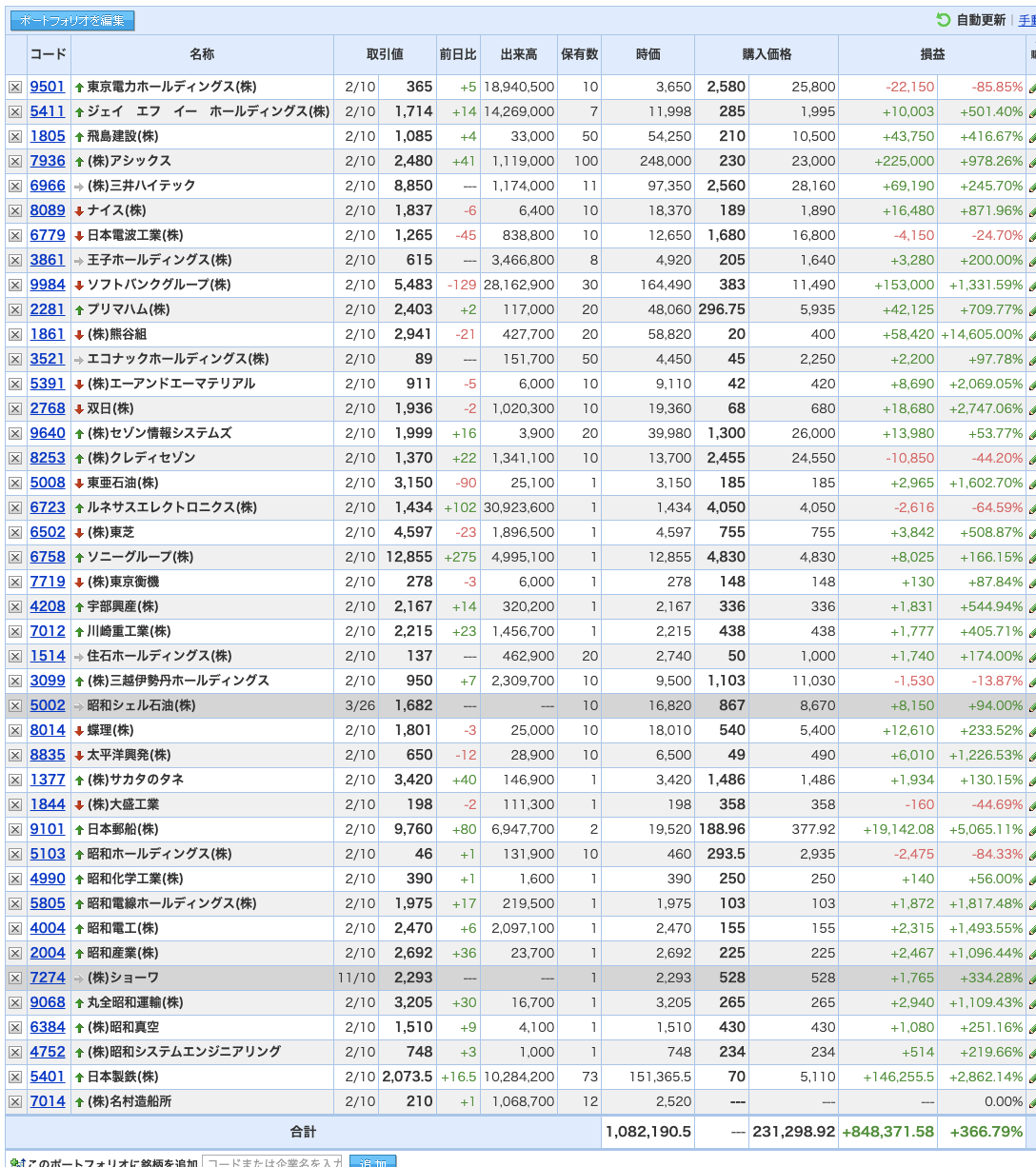Open the 8835 code link
This screenshot has width=1036, height=1167.
48,755
